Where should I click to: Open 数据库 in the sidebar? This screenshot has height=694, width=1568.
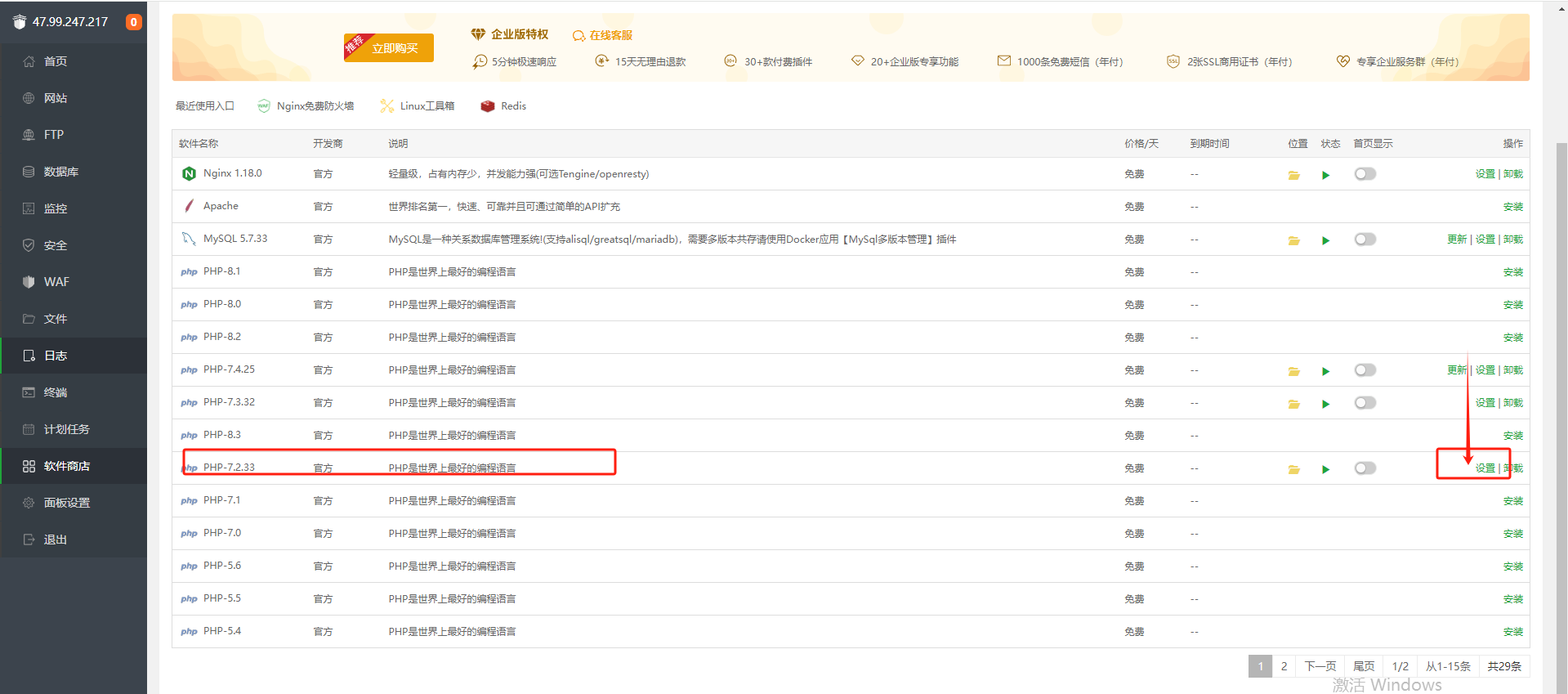[60, 172]
